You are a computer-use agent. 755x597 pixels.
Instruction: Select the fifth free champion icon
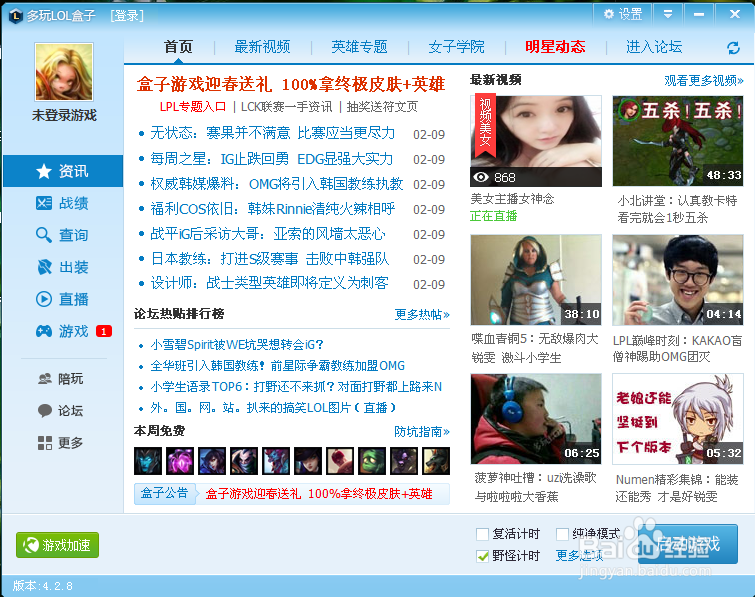(x=276, y=461)
